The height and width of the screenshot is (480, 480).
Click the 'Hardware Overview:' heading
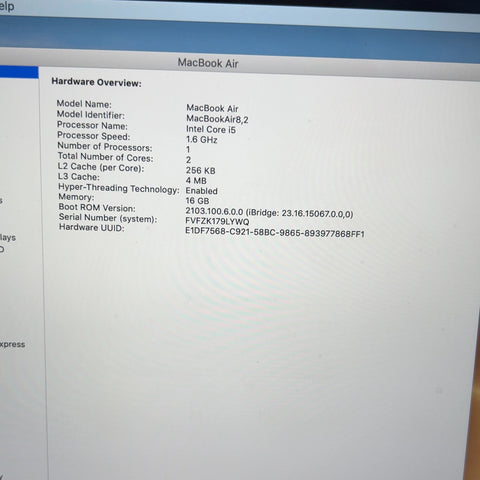point(96,82)
